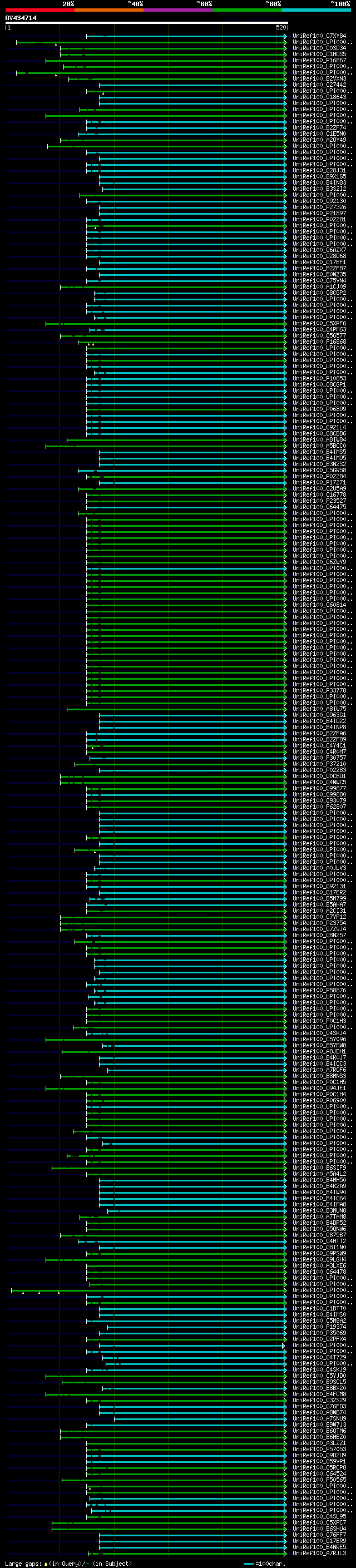
Task: Open the UniRef100_C1HDS5 hit
Action: (319, 54)
